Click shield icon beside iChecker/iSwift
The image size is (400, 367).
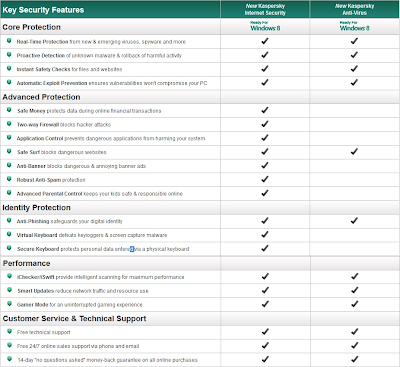coord(9,276)
